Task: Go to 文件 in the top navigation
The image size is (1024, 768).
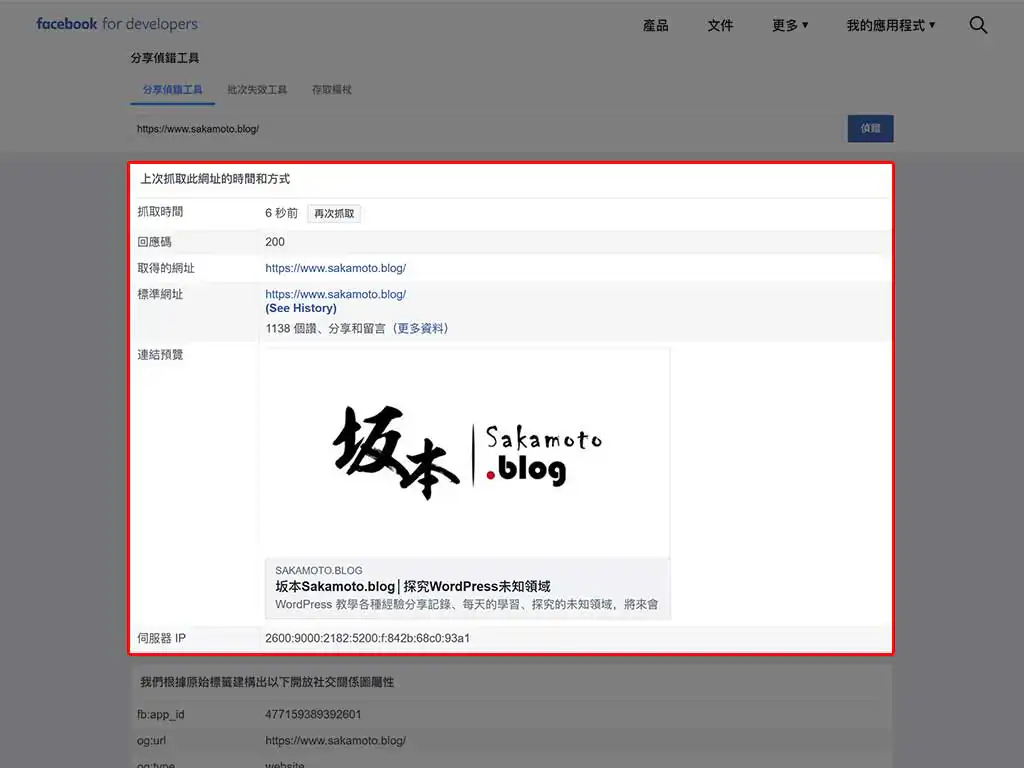Action: click(720, 25)
